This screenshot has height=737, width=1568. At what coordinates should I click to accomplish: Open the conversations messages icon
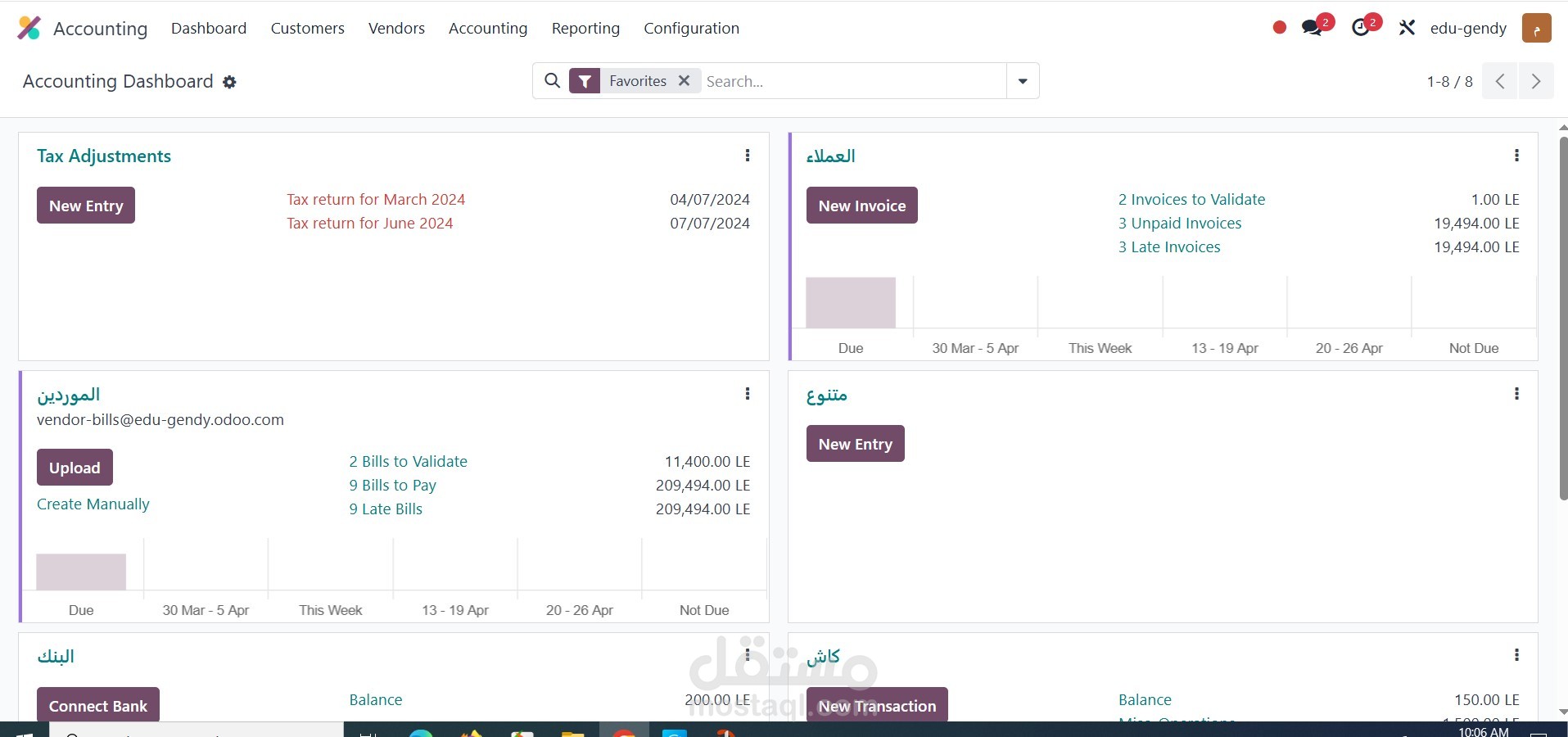[x=1312, y=28]
